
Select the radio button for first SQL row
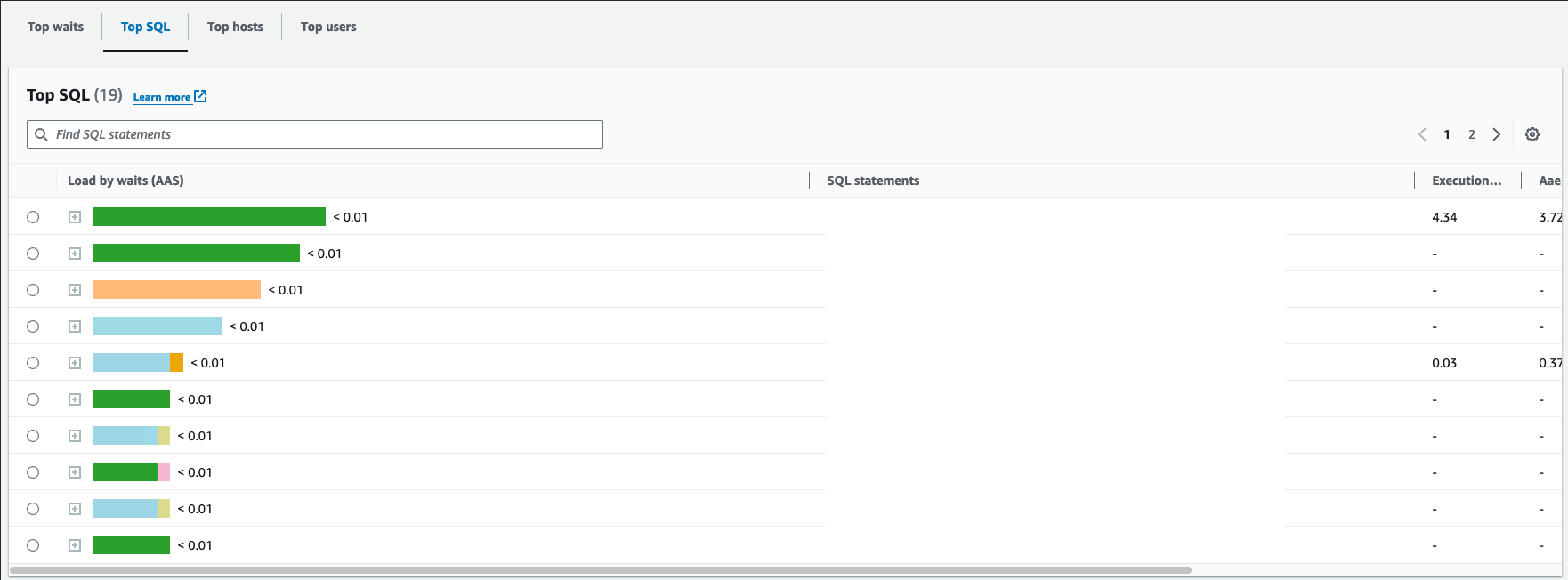[x=33, y=217]
